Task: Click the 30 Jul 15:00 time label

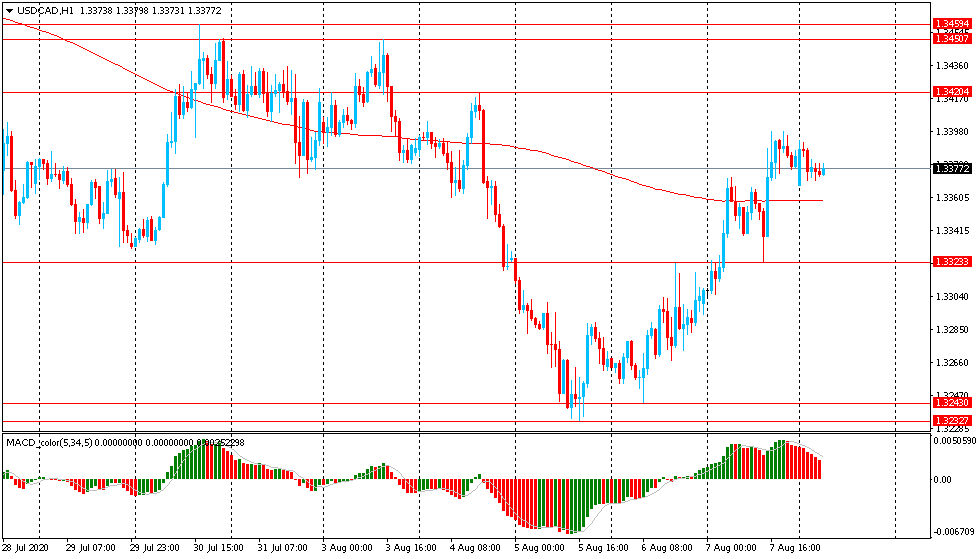Action: pyautogui.click(x=220, y=548)
